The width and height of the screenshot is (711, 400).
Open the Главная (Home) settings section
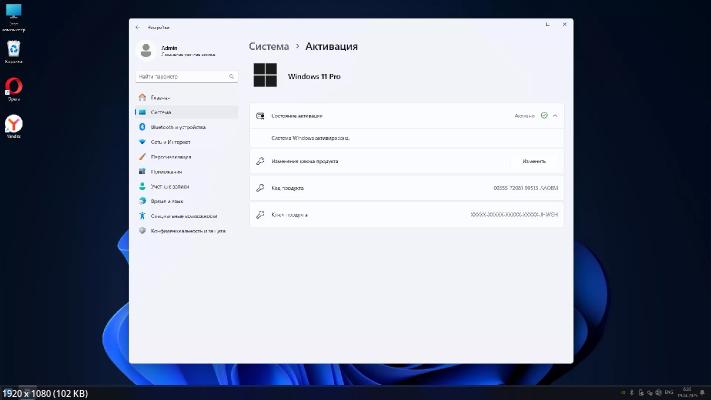coord(186,98)
